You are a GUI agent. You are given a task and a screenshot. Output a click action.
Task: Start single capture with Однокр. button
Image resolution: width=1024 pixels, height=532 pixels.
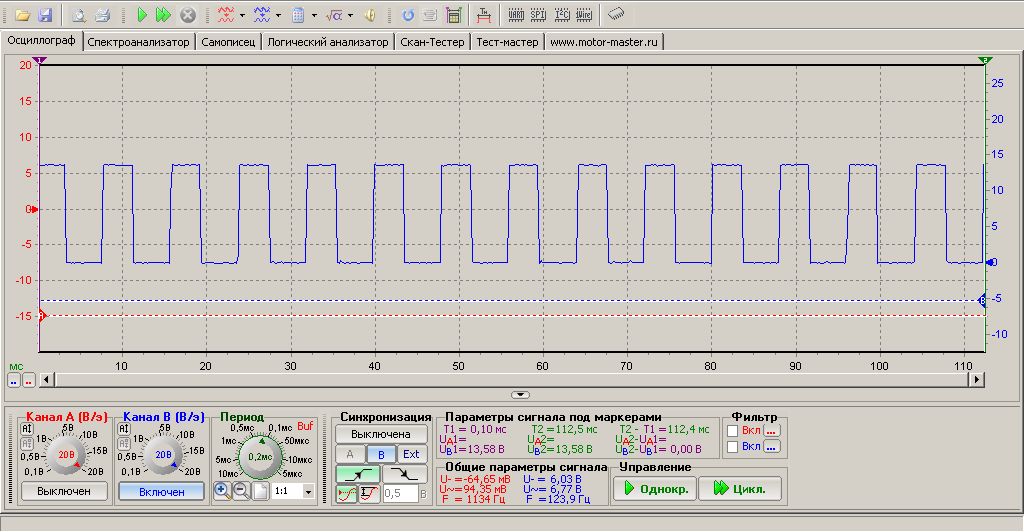point(654,488)
